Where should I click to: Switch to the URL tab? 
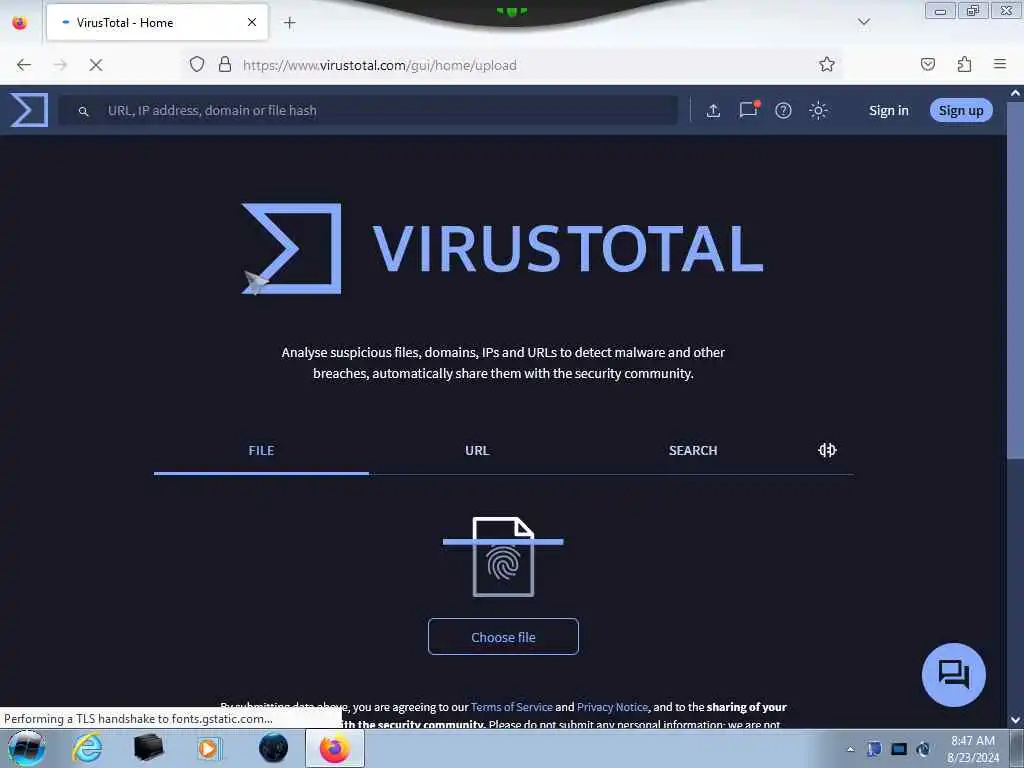pos(477,451)
